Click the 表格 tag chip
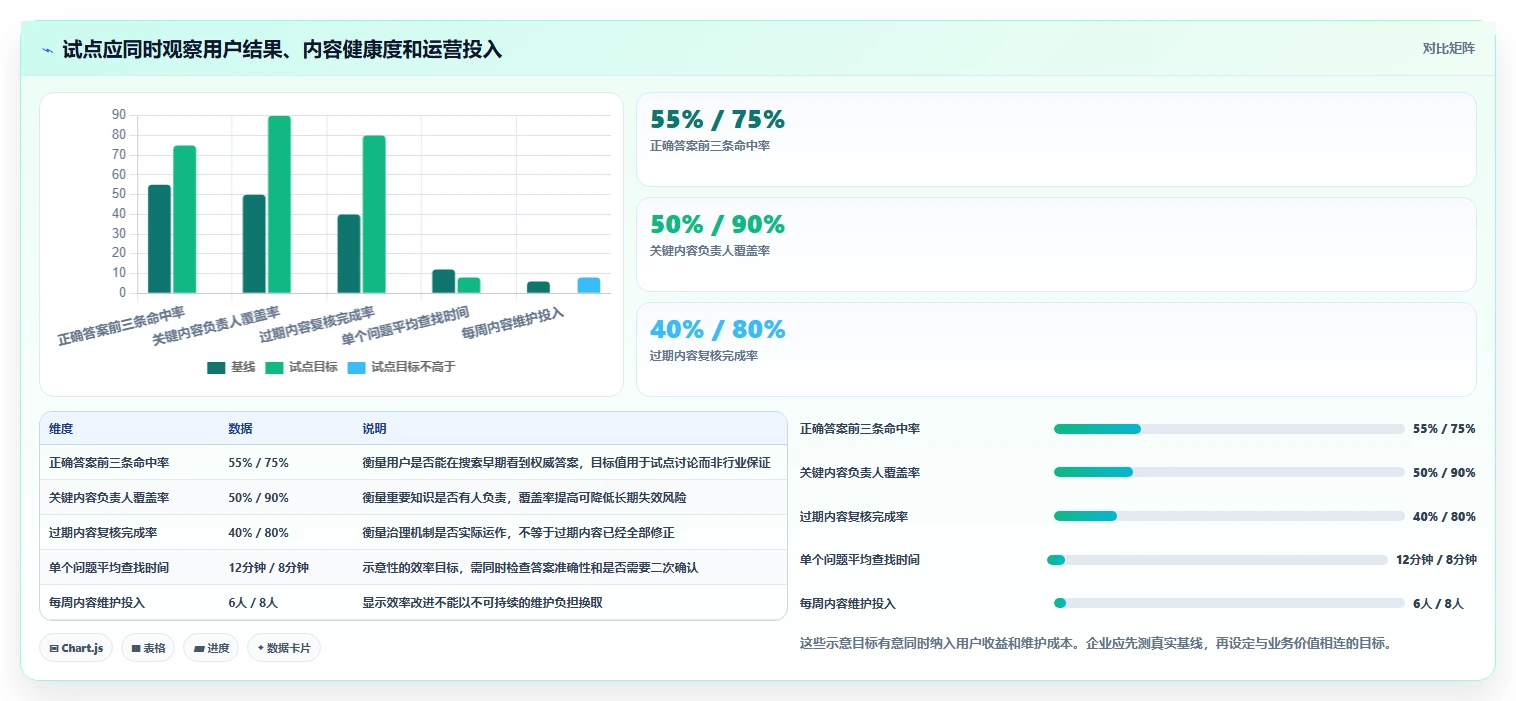This screenshot has width=1516, height=701. (148, 648)
